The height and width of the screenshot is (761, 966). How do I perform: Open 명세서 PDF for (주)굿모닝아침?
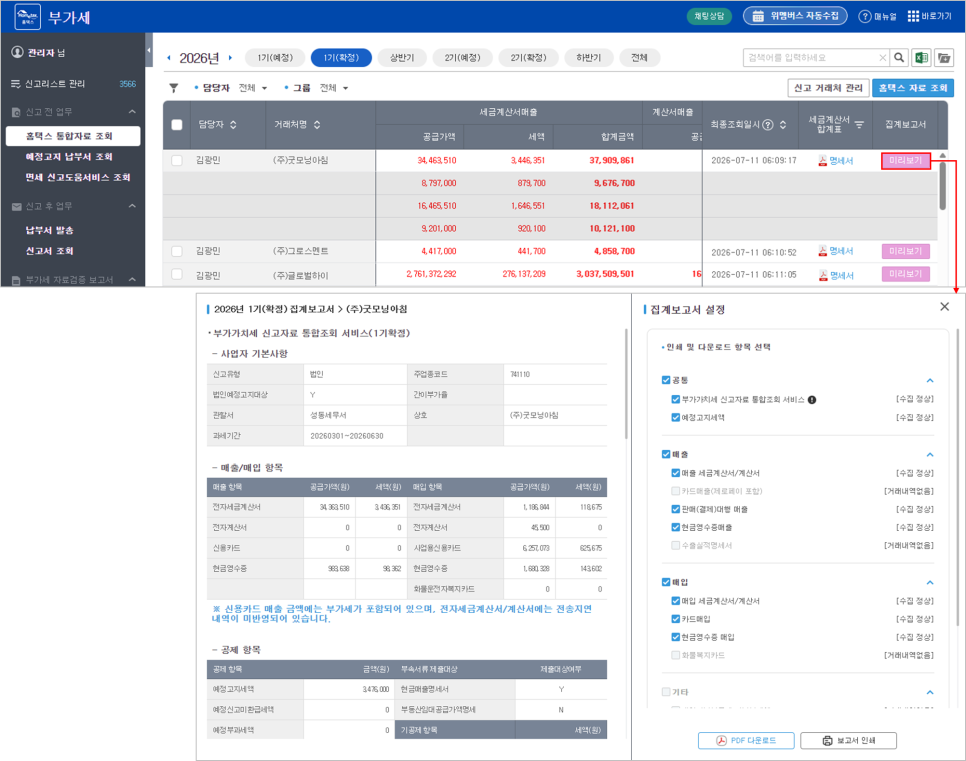(x=835, y=161)
